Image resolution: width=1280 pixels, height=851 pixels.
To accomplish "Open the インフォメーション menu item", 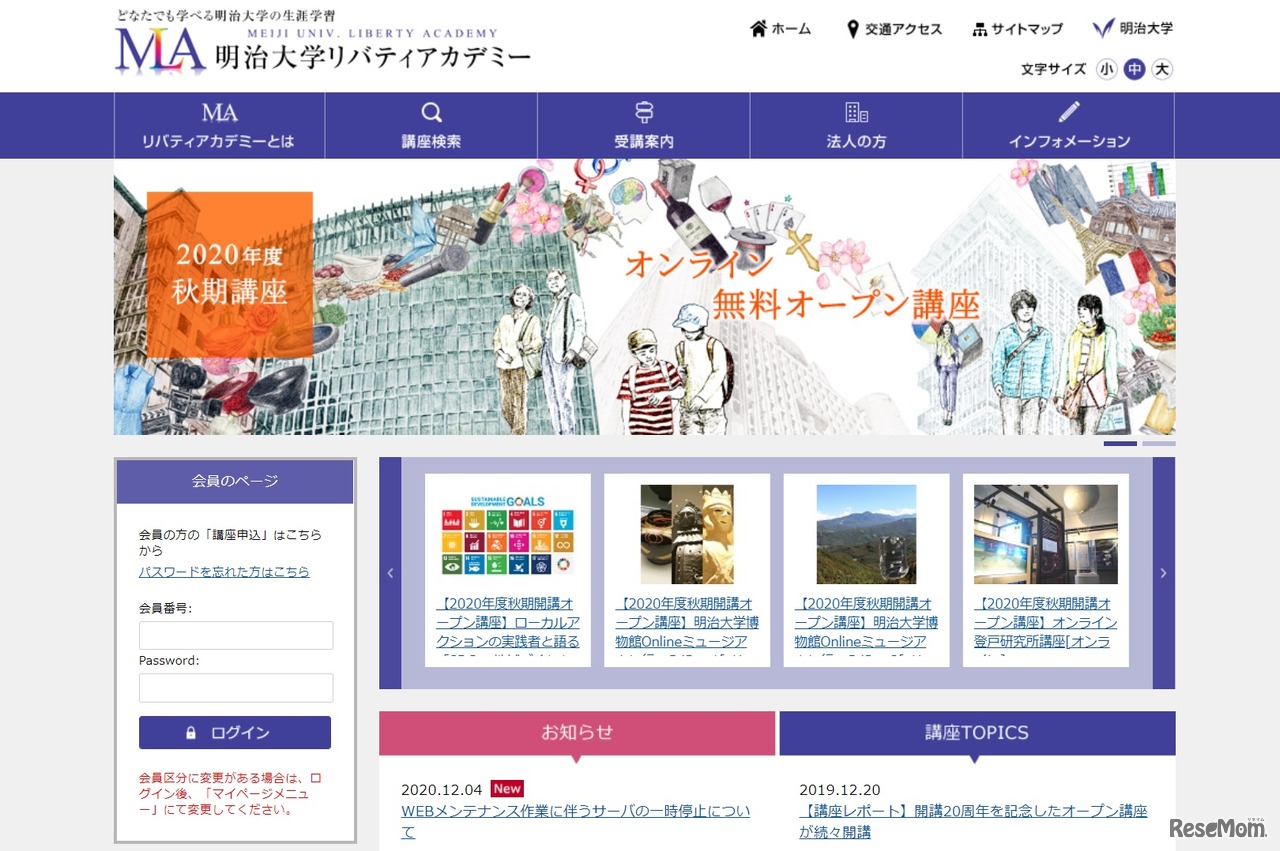I will tap(1069, 126).
